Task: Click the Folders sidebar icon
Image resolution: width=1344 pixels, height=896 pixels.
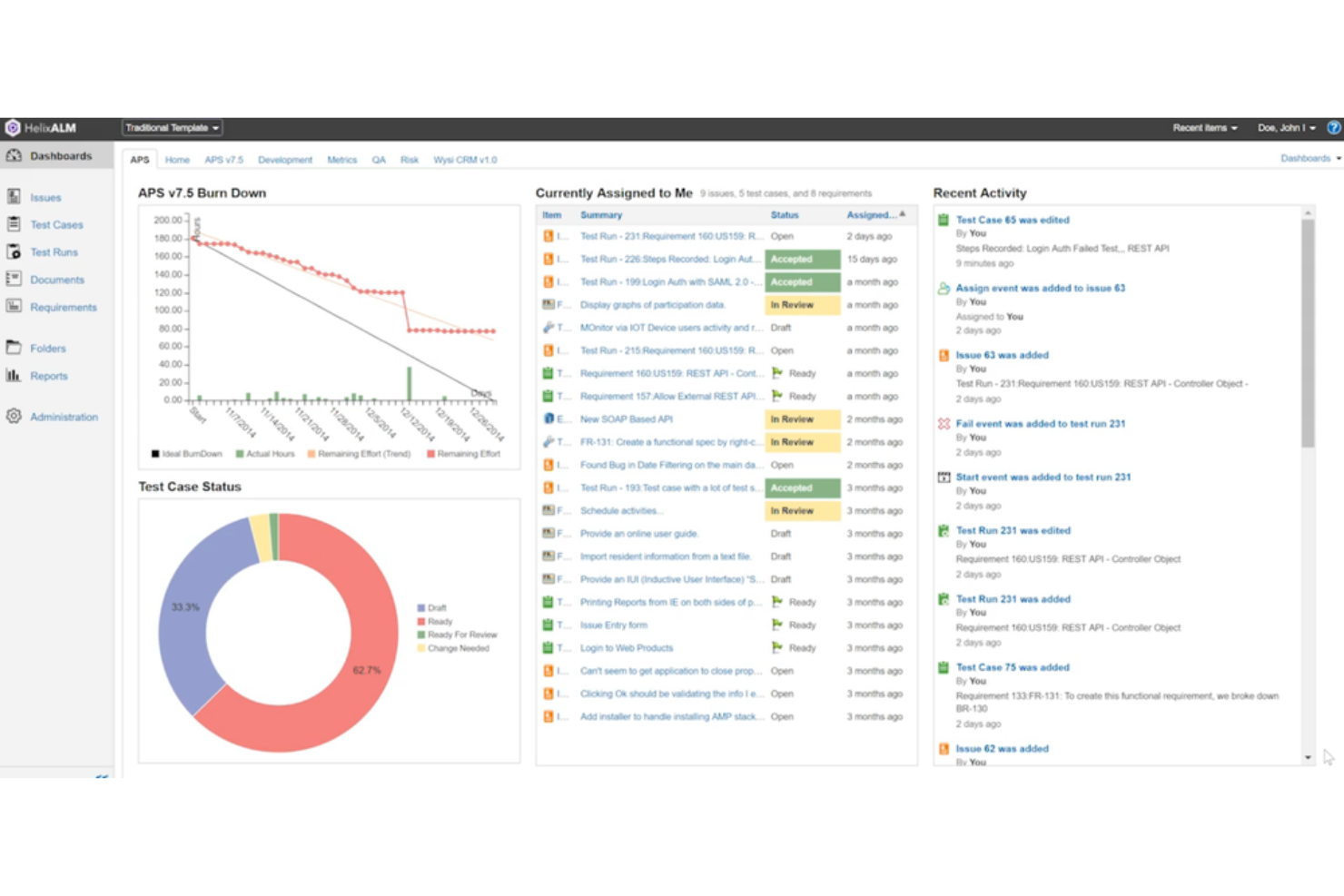Action: (14, 348)
